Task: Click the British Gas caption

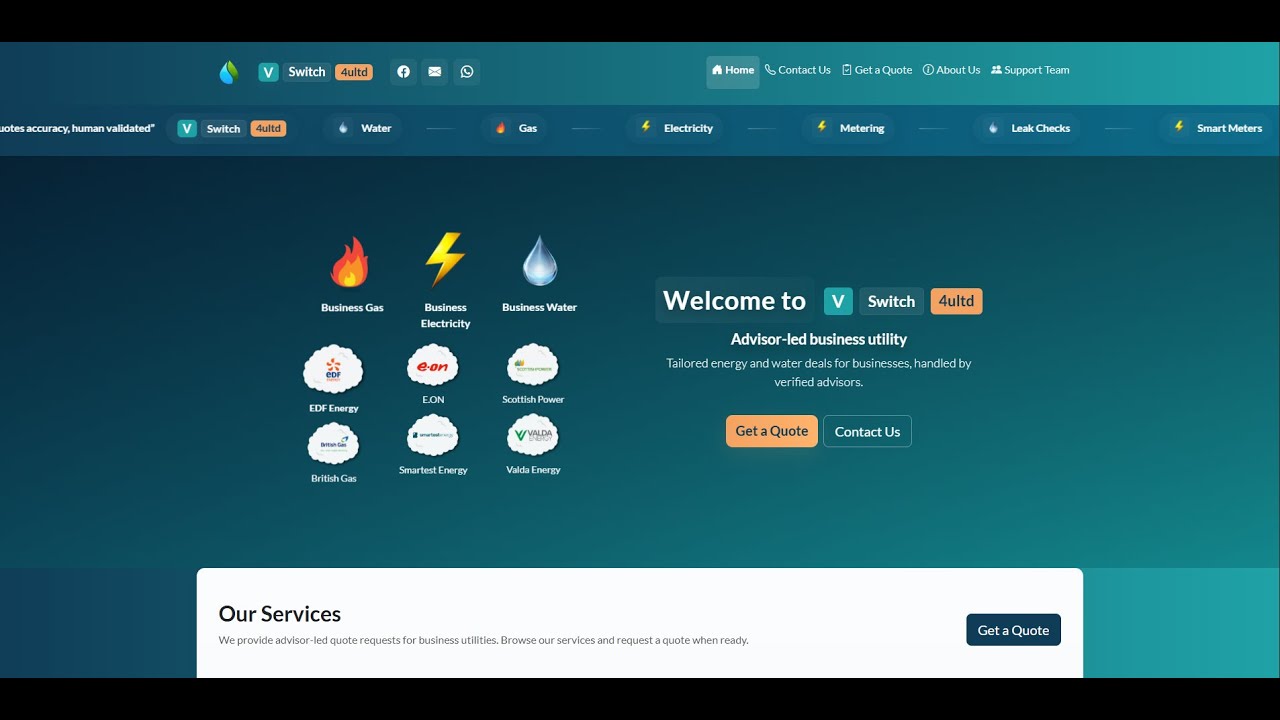Action: click(x=333, y=478)
